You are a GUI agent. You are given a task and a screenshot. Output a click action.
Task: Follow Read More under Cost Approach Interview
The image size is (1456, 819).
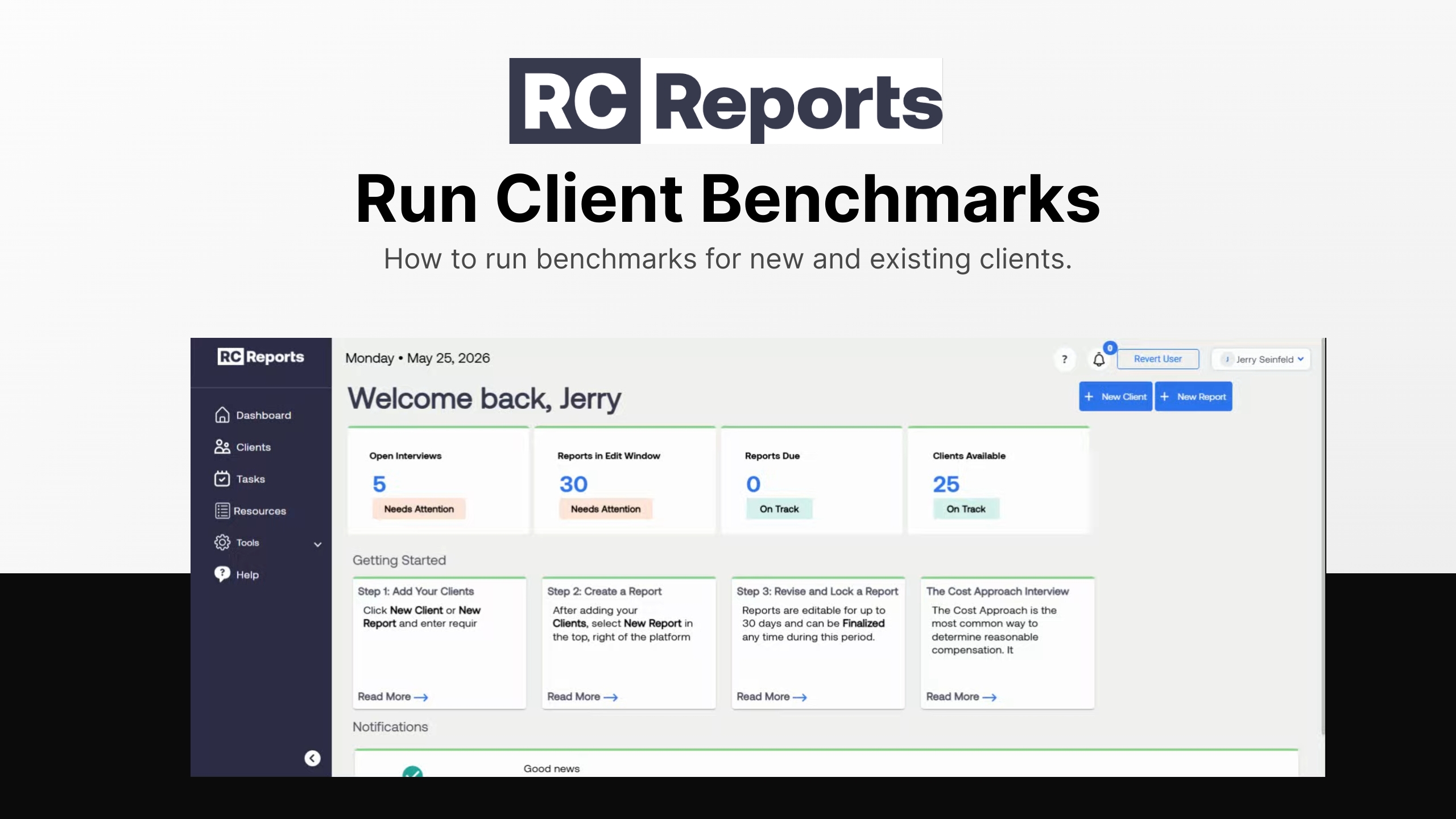[961, 697]
